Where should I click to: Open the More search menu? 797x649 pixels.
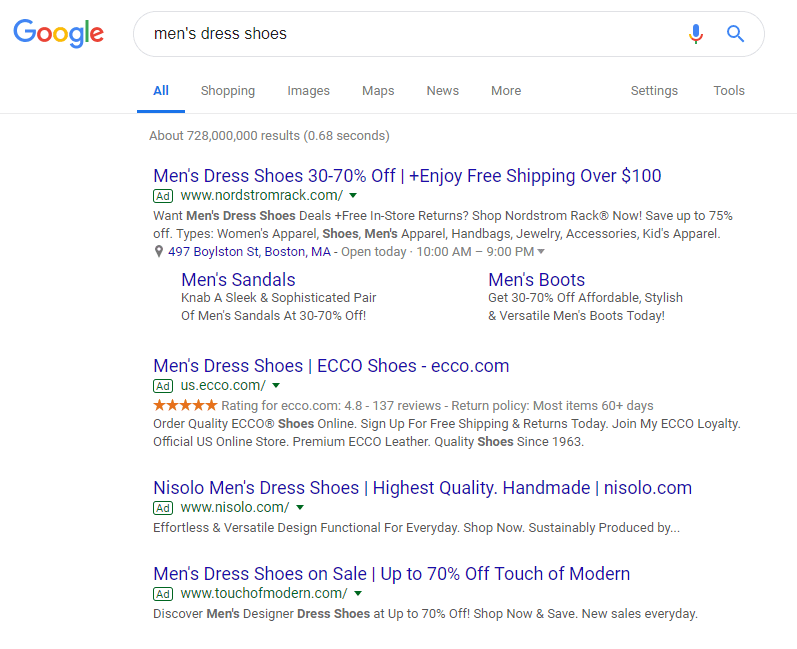click(506, 90)
